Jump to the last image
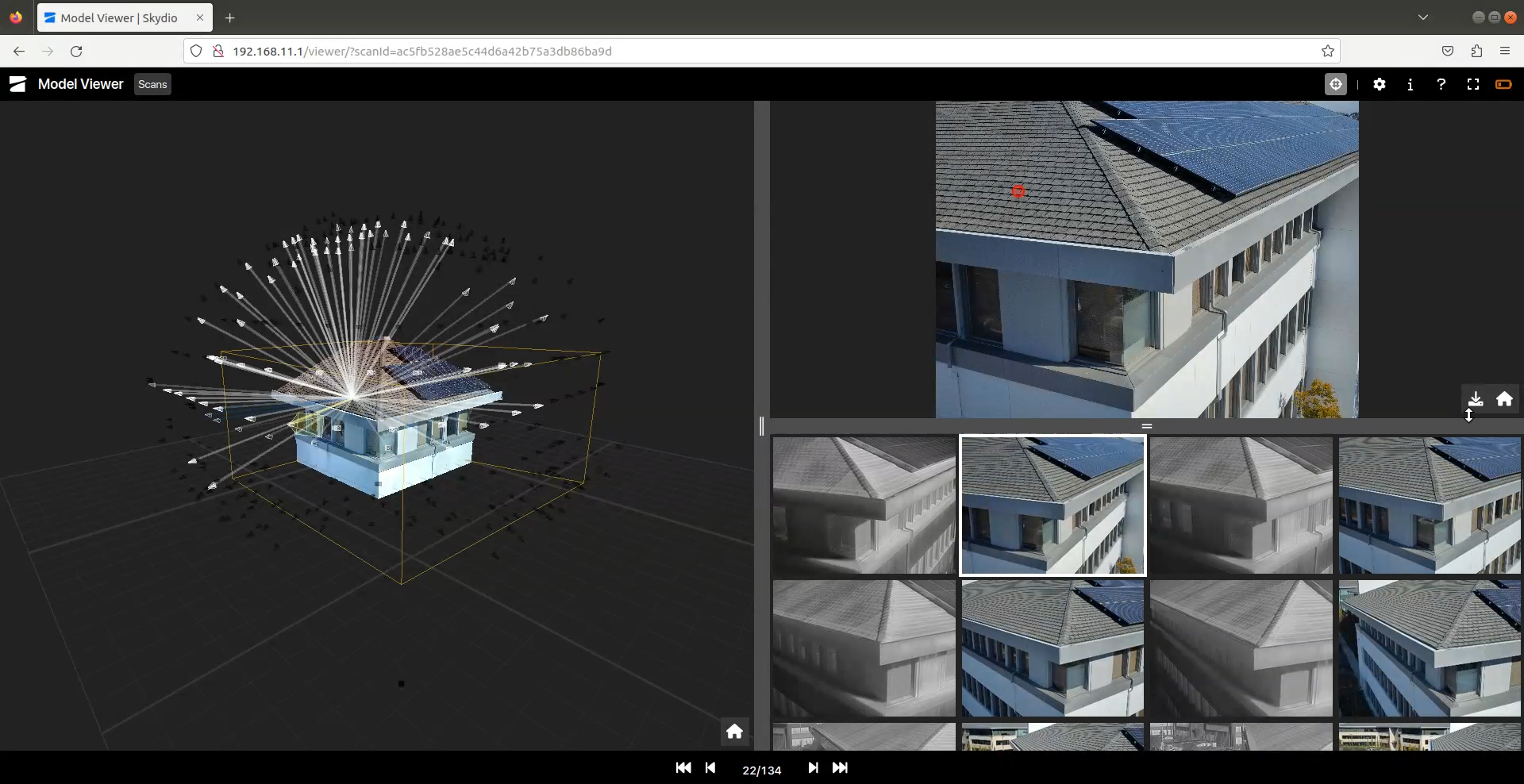The width and height of the screenshot is (1524, 784). (x=840, y=767)
